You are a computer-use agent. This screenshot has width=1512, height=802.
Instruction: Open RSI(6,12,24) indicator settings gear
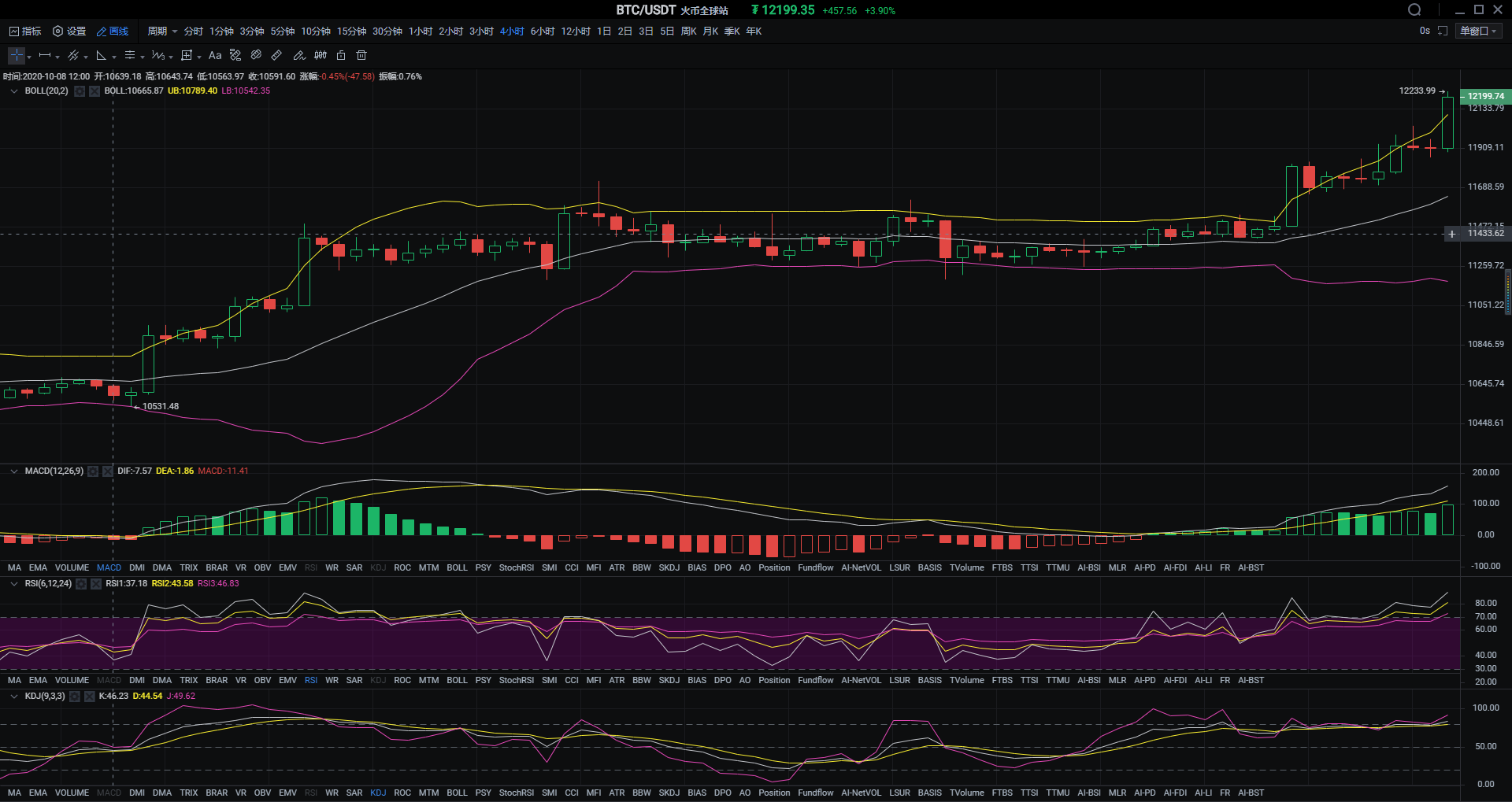point(81,584)
